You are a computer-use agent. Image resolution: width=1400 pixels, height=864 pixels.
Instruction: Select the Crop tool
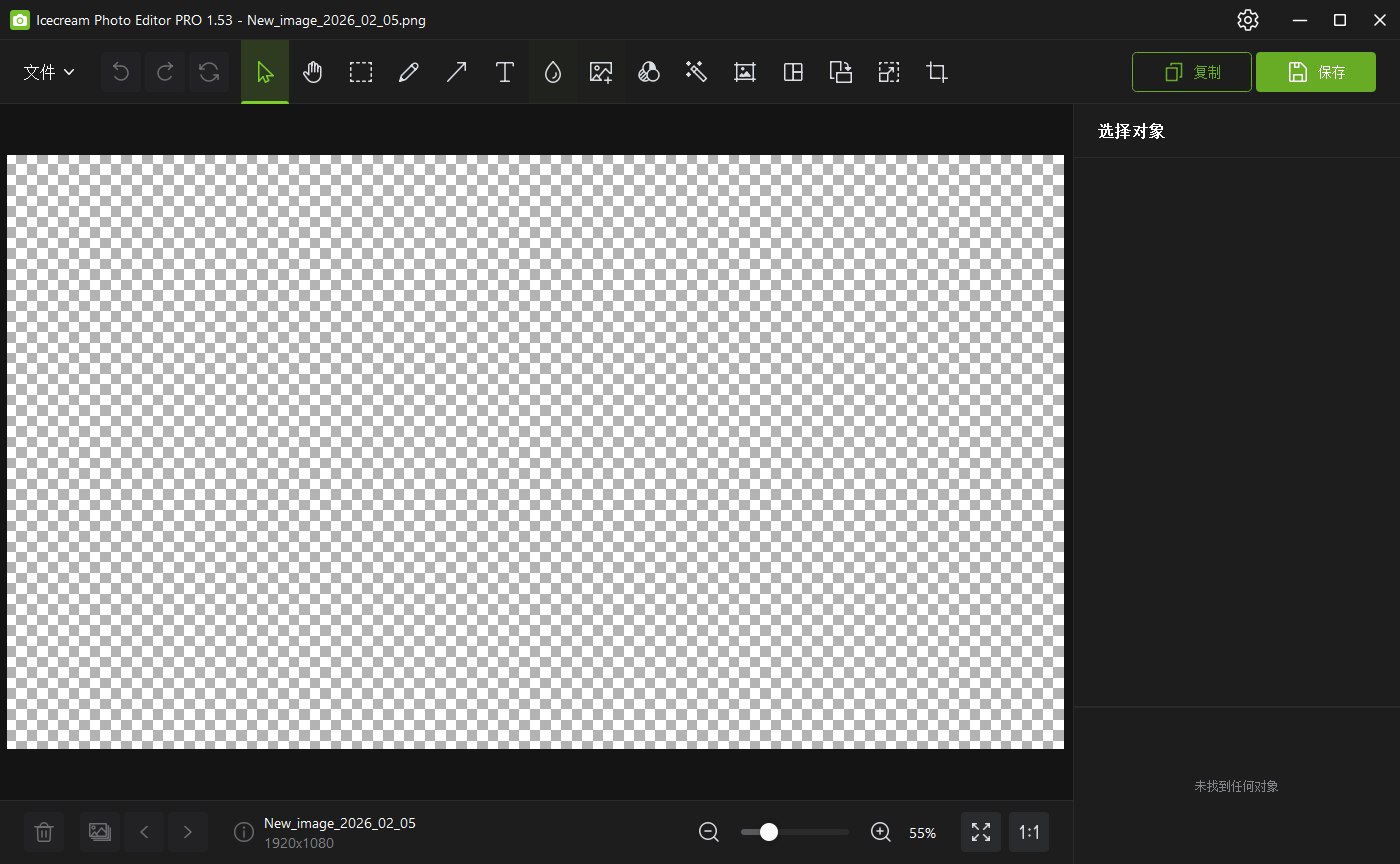point(937,72)
